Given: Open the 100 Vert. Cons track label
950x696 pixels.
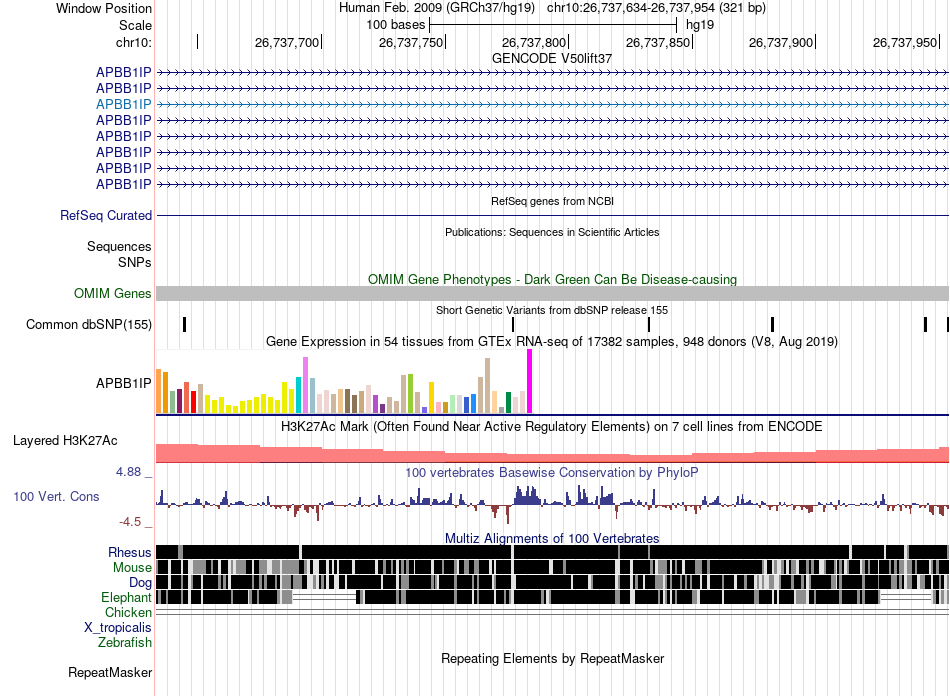Looking at the screenshot, I should [56, 497].
